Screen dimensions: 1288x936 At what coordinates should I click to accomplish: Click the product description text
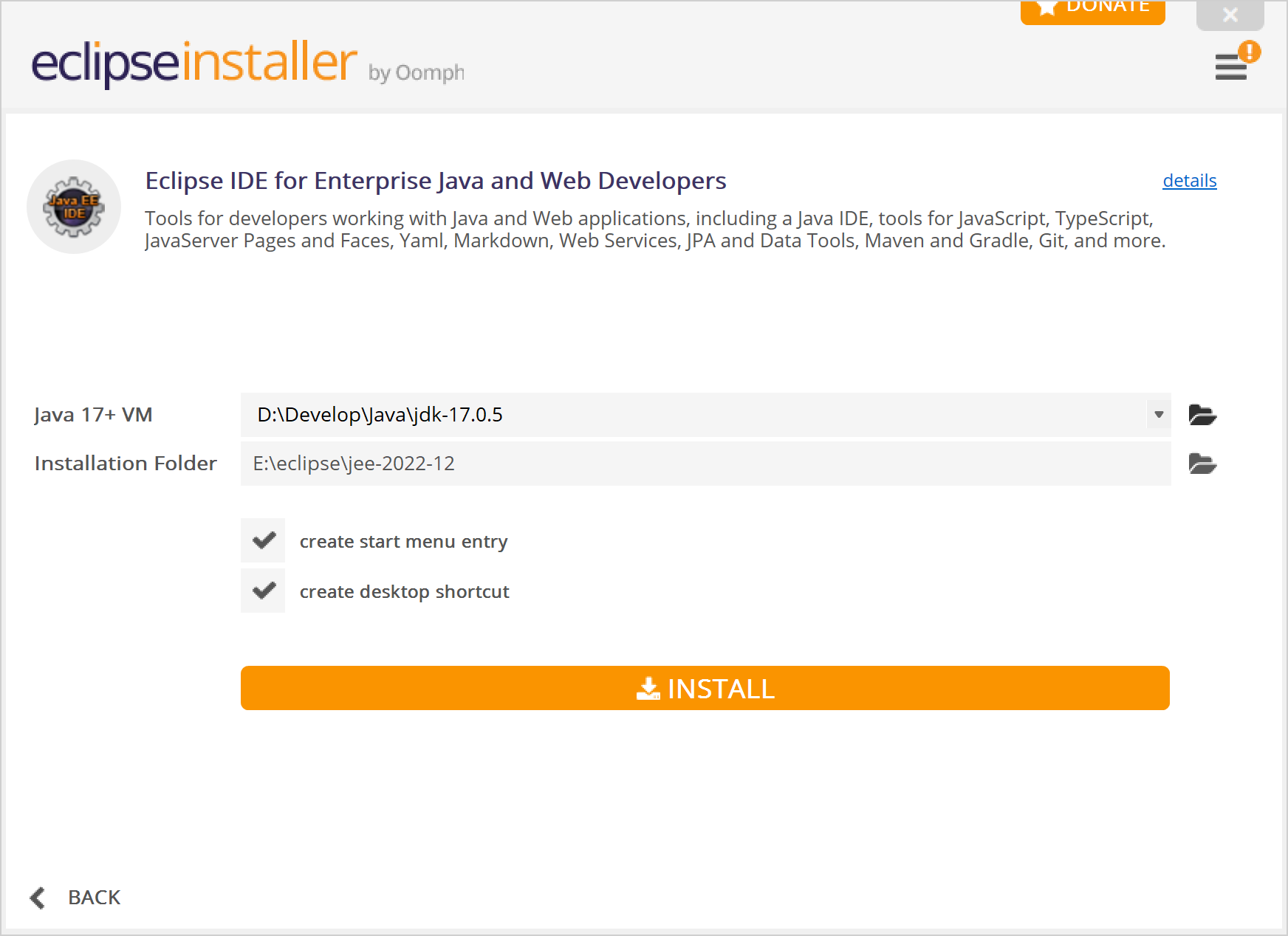[x=655, y=230]
